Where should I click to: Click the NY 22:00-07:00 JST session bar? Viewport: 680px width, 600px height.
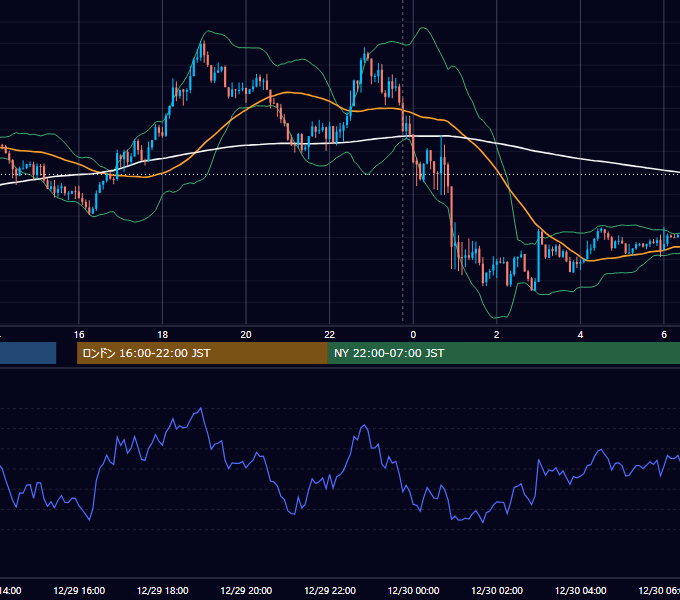pyautogui.click(x=503, y=353)
